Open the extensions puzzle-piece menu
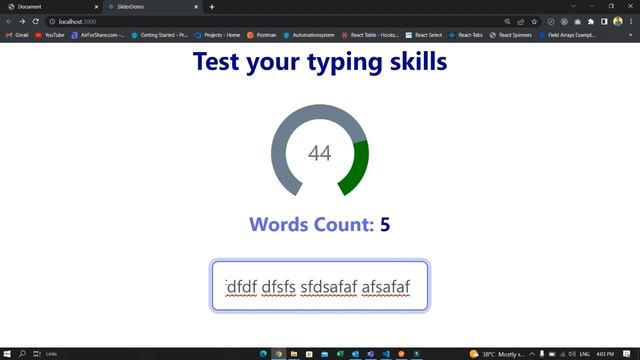 pyautogui.click(x=591, y=22)
